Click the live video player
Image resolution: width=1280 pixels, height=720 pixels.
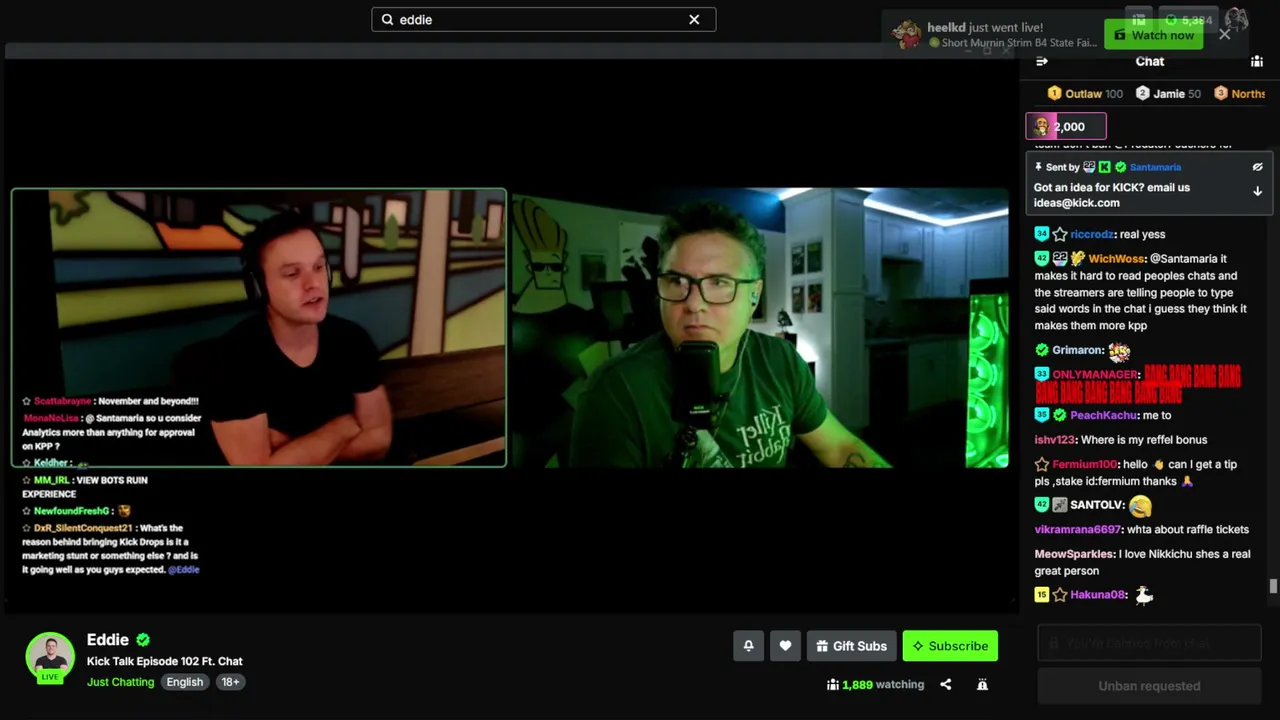click(510, 328)
